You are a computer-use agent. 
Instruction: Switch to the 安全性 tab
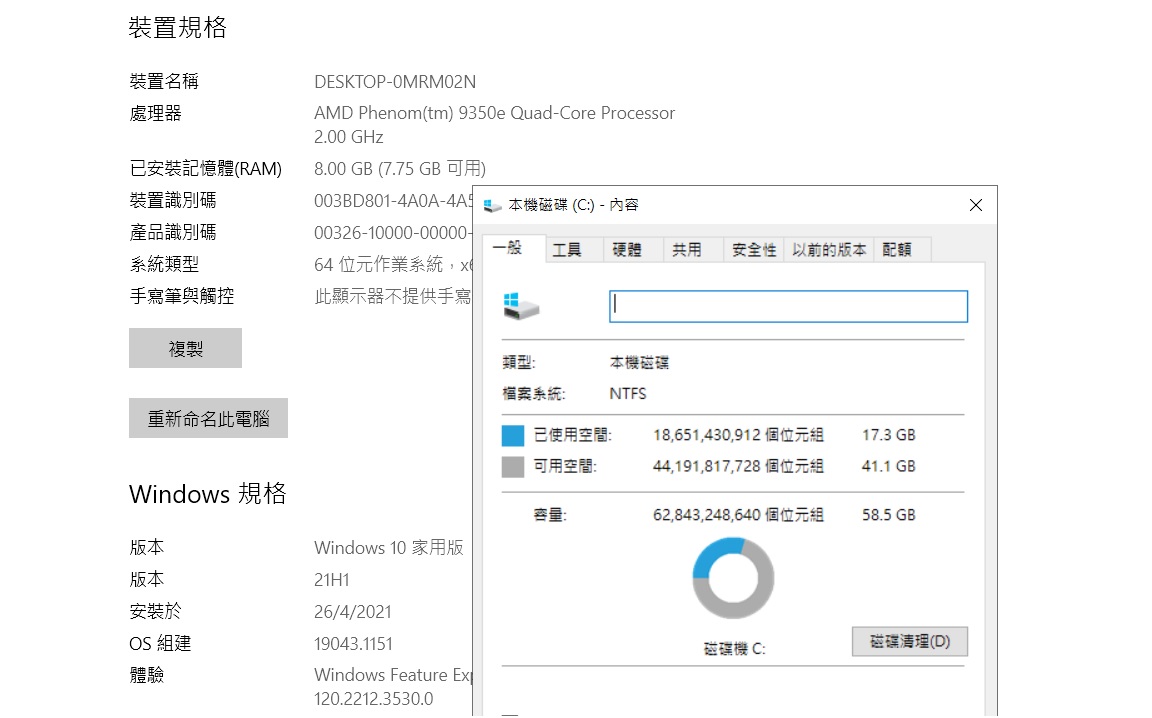[754, 250]
